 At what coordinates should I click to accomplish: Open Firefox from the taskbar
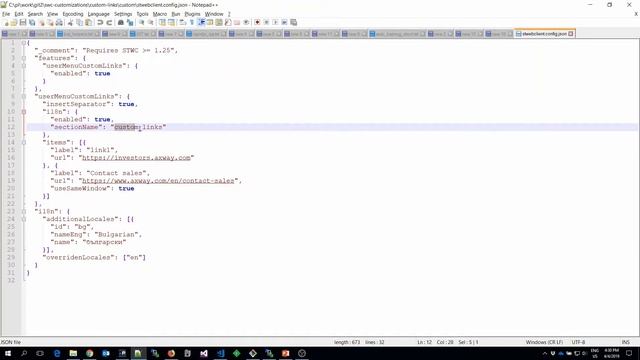(x=171, y=353)
